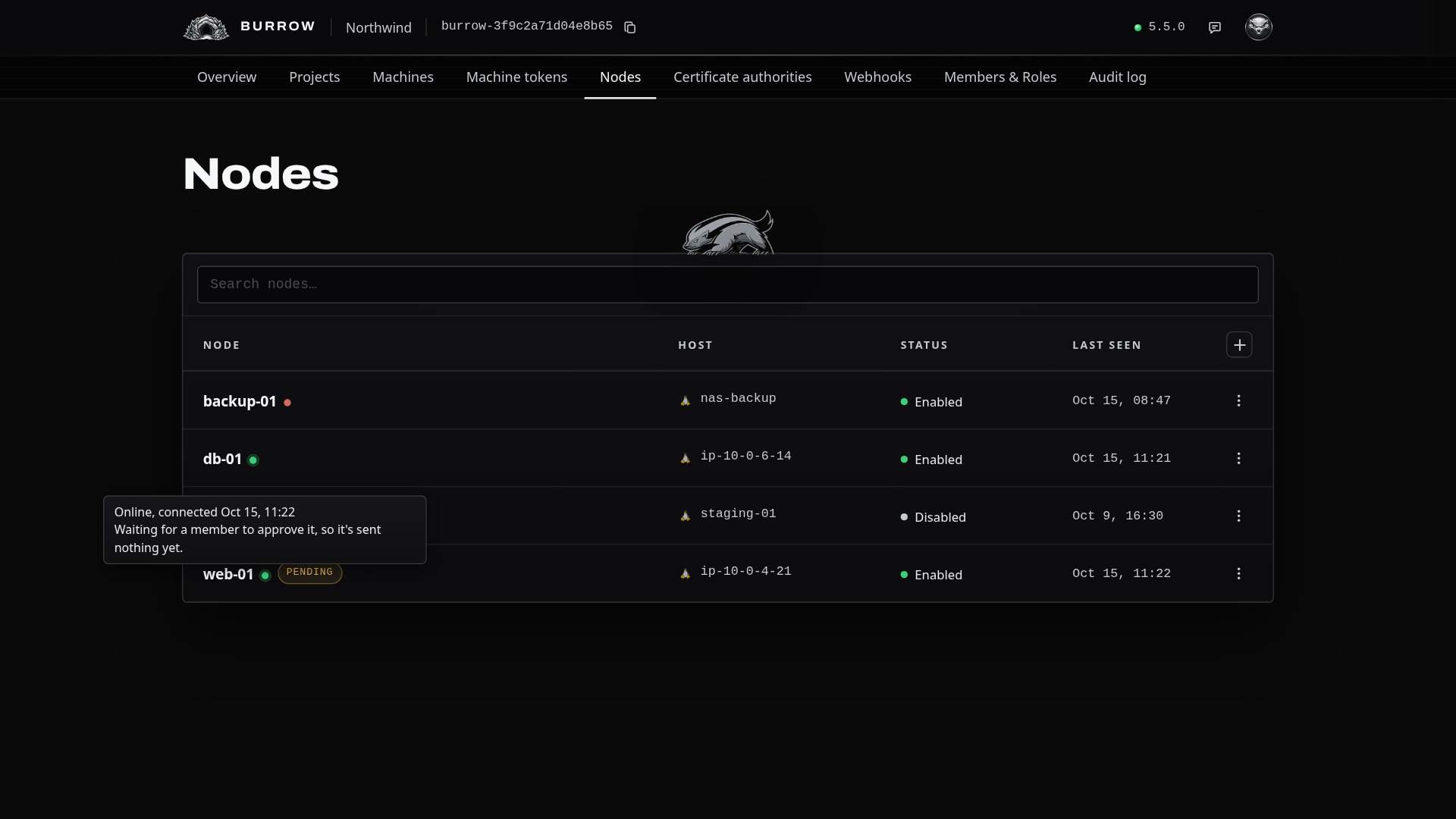Screen dimensions: 1456x819
Task: Go to the Machines tab
Action: pyautogui.click(x=403, y=77)
